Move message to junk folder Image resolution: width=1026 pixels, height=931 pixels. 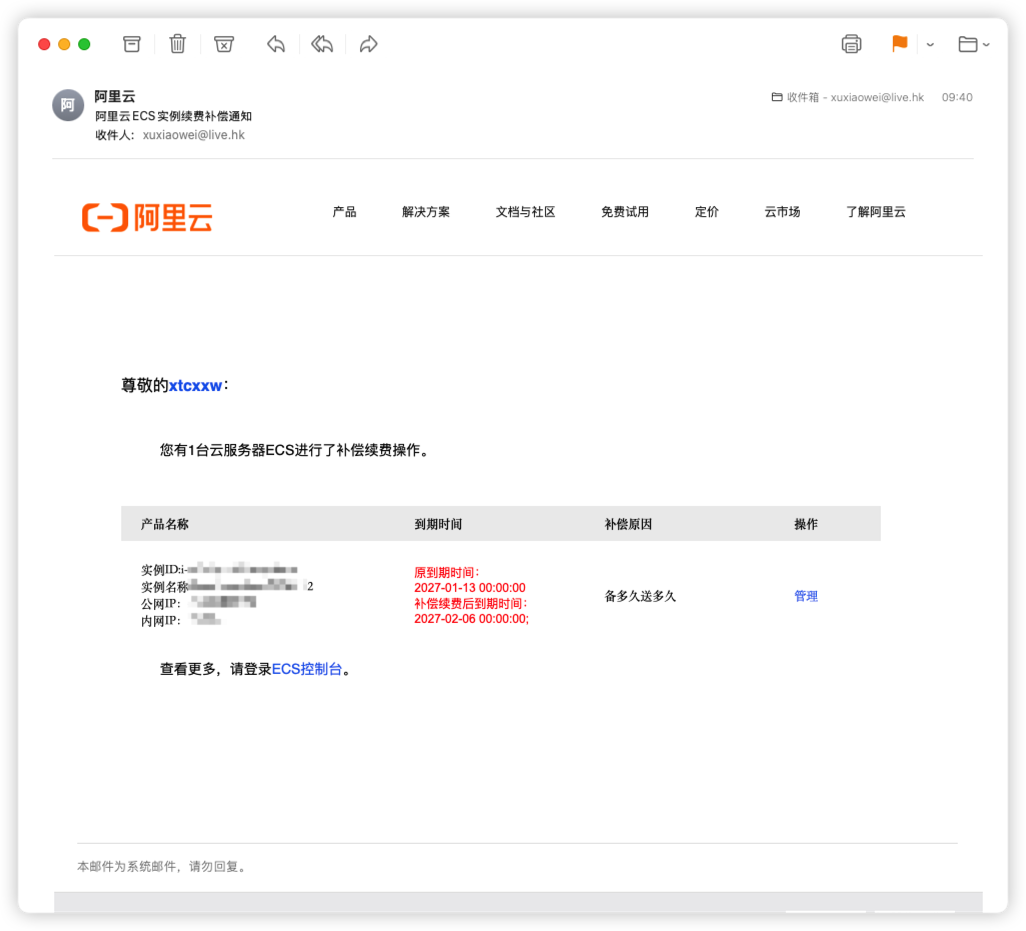224,44
